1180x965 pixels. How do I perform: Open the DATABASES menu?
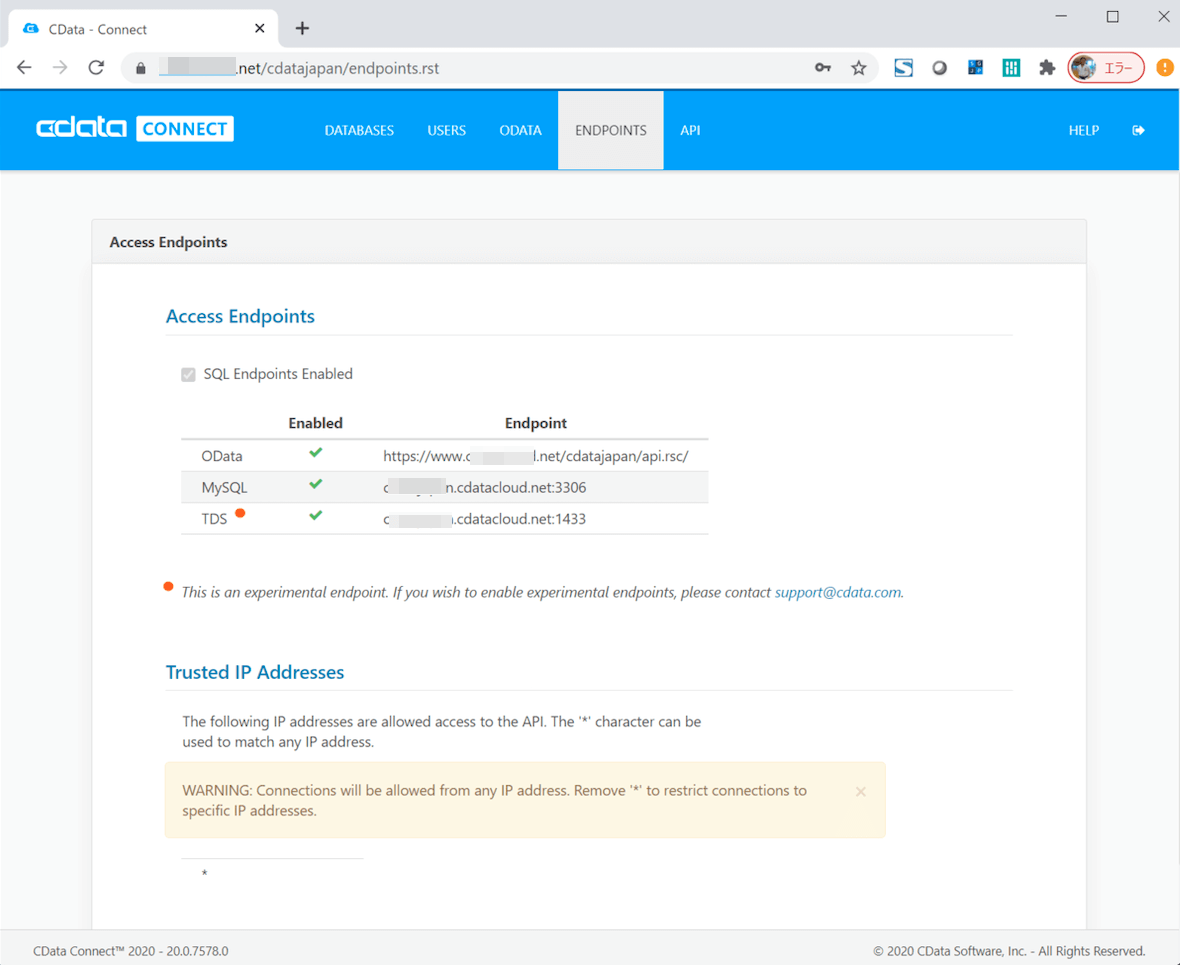coord(359,130)
